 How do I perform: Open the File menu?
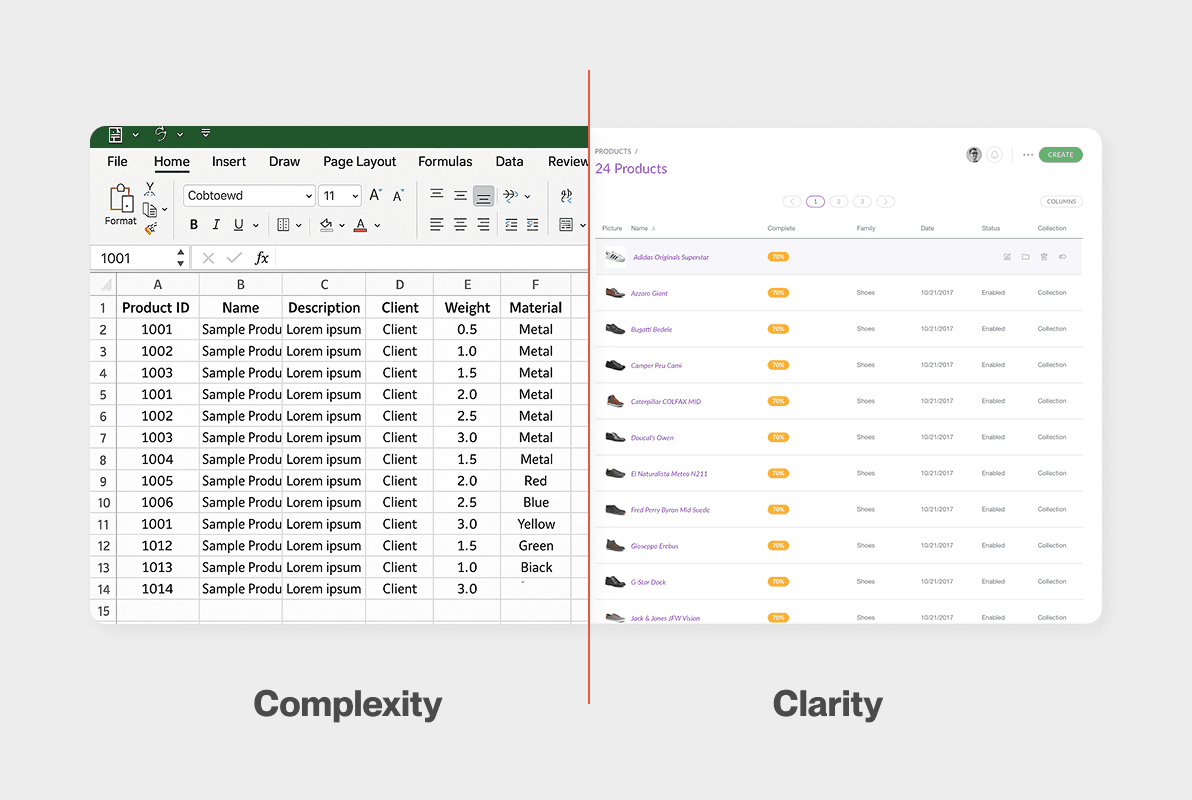[117, 161]
